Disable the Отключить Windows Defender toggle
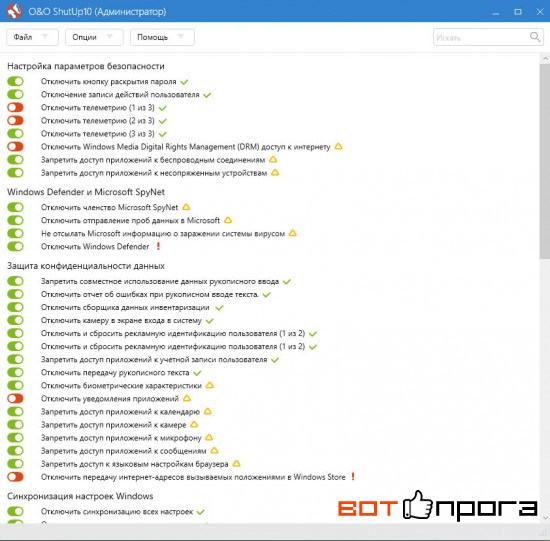 [x=15, y=246]
